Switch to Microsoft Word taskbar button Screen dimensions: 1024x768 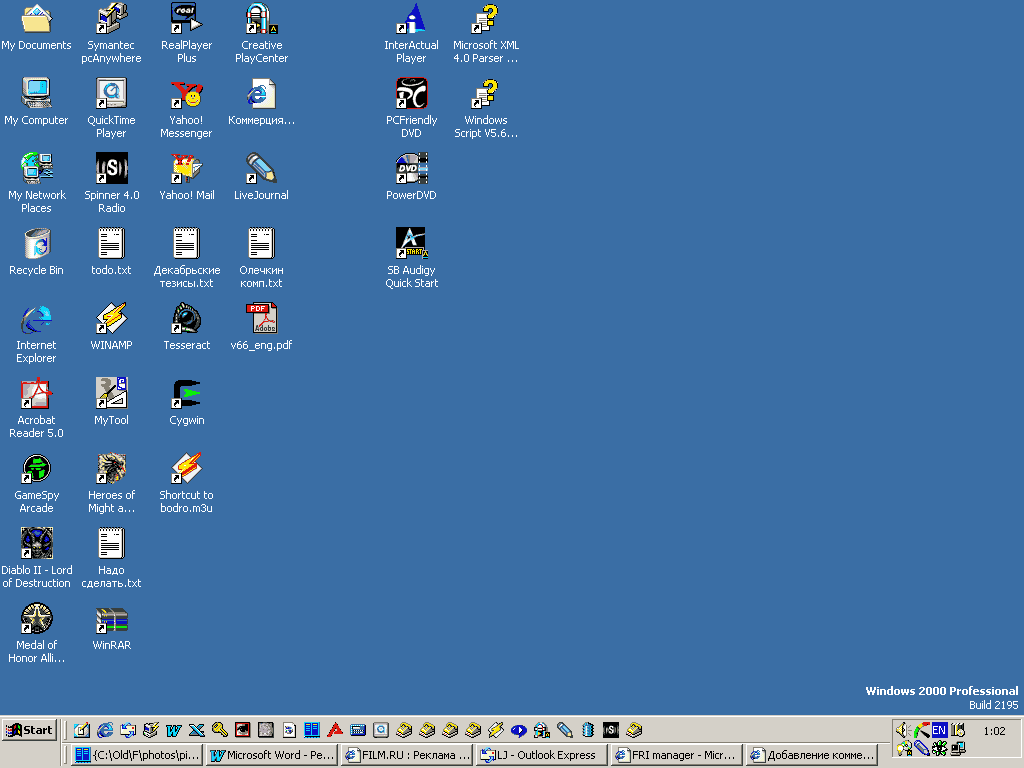[272, 755]
